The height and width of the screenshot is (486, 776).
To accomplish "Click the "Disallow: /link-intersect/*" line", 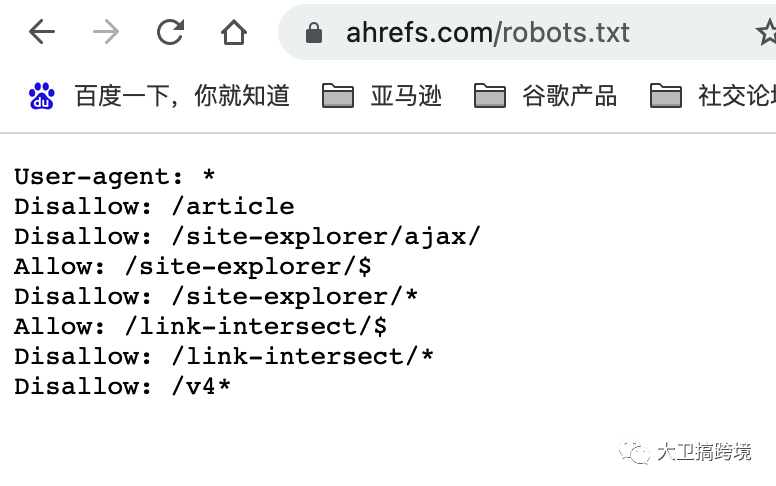I will click(x=224, y=356).
